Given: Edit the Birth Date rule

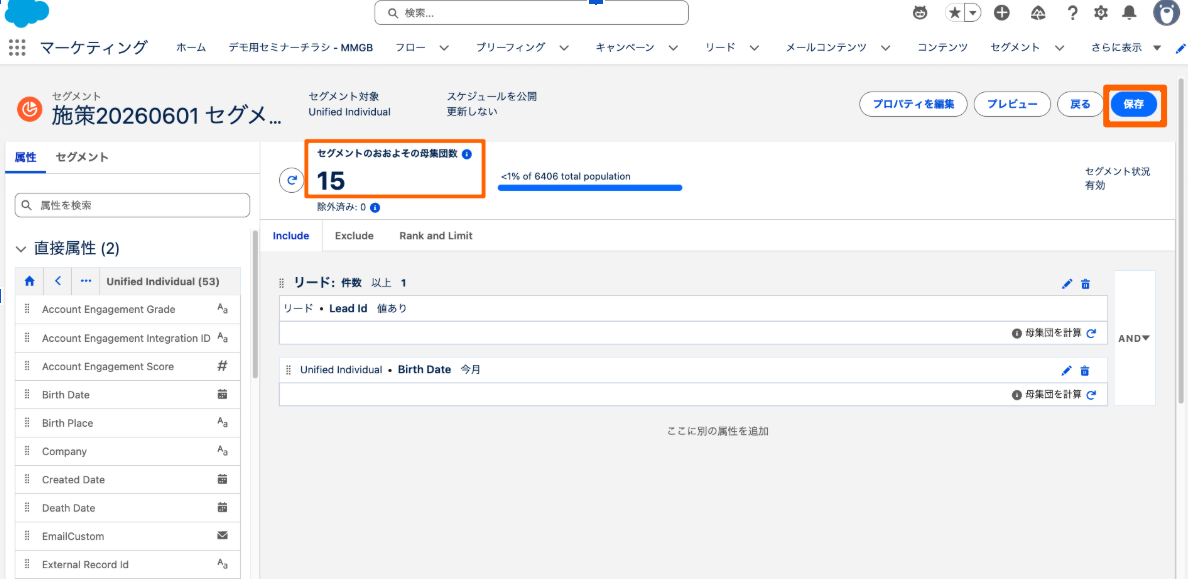Looking at the screenshot, I should point(1067,371).
